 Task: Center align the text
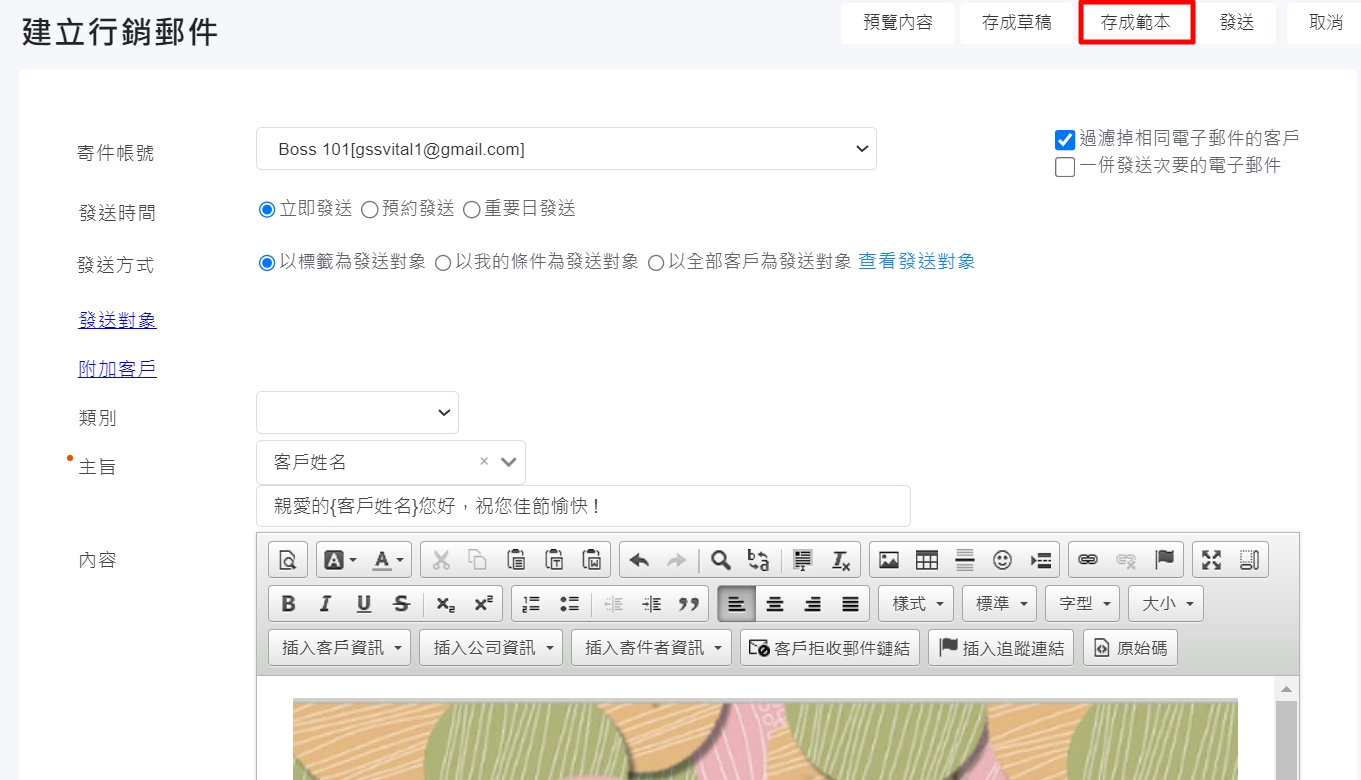774,604
